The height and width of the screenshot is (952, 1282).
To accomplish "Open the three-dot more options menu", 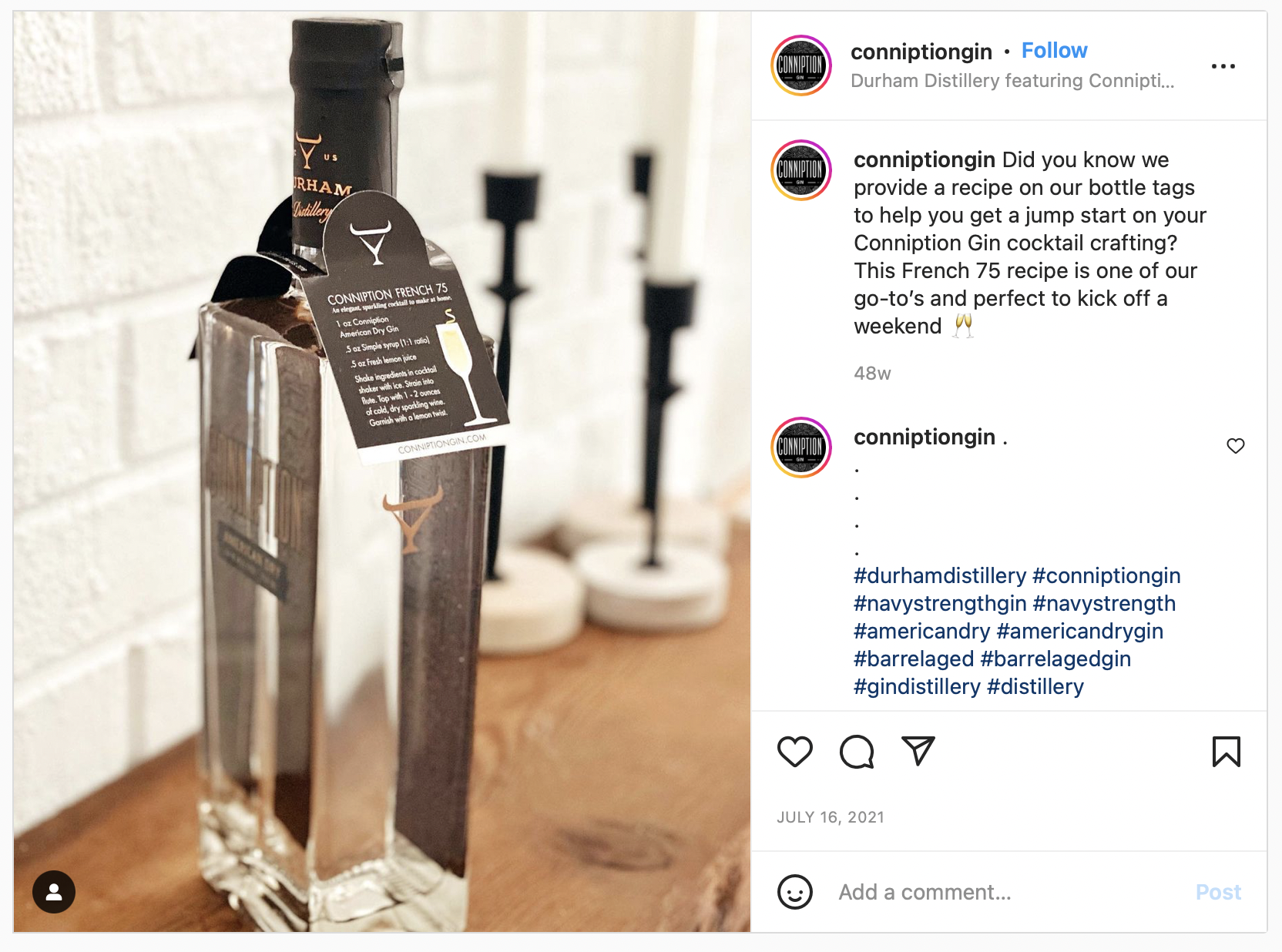I will 1223,66.
